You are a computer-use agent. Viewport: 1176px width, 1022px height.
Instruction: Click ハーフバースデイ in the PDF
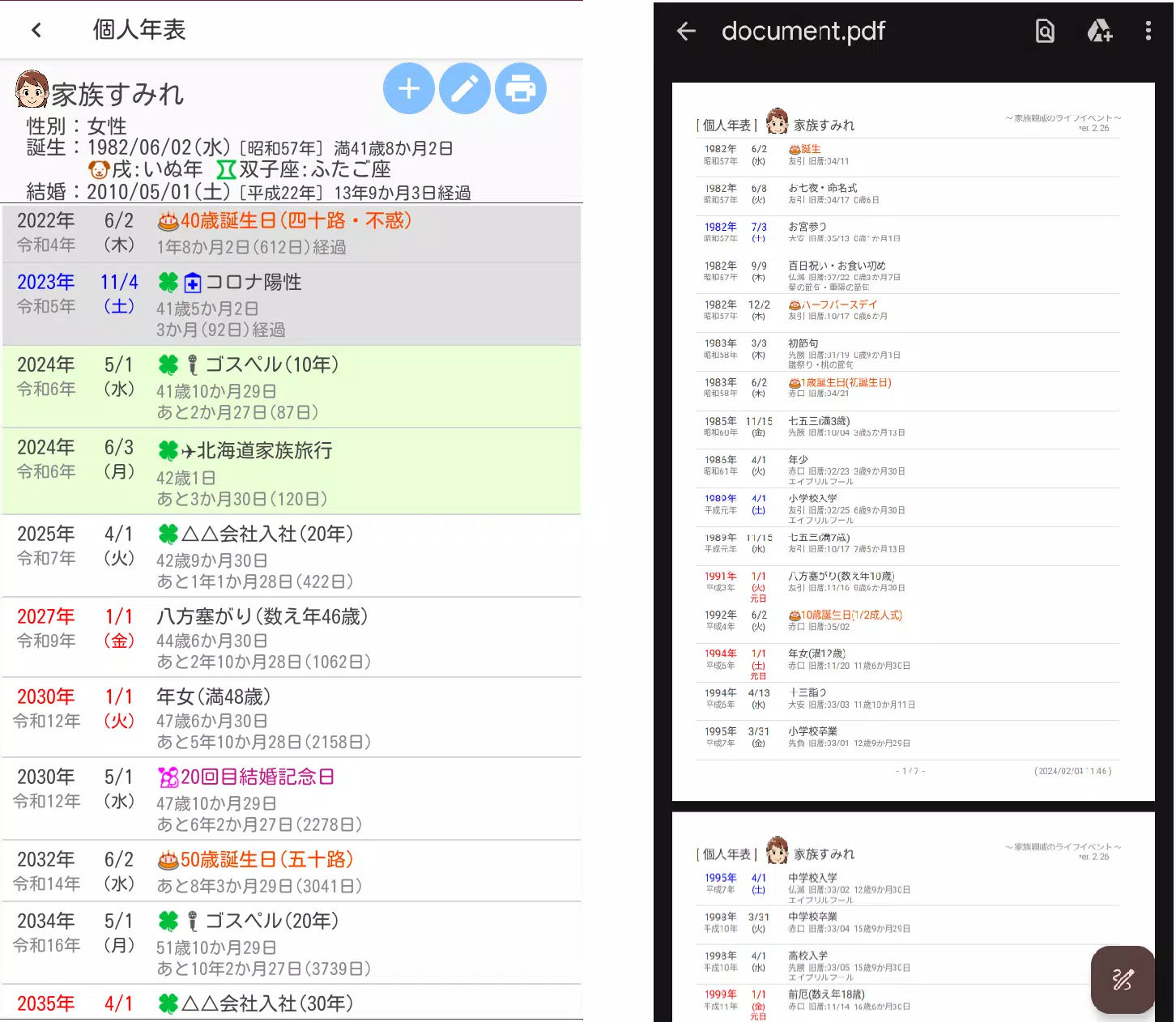[x=839, y=304]
